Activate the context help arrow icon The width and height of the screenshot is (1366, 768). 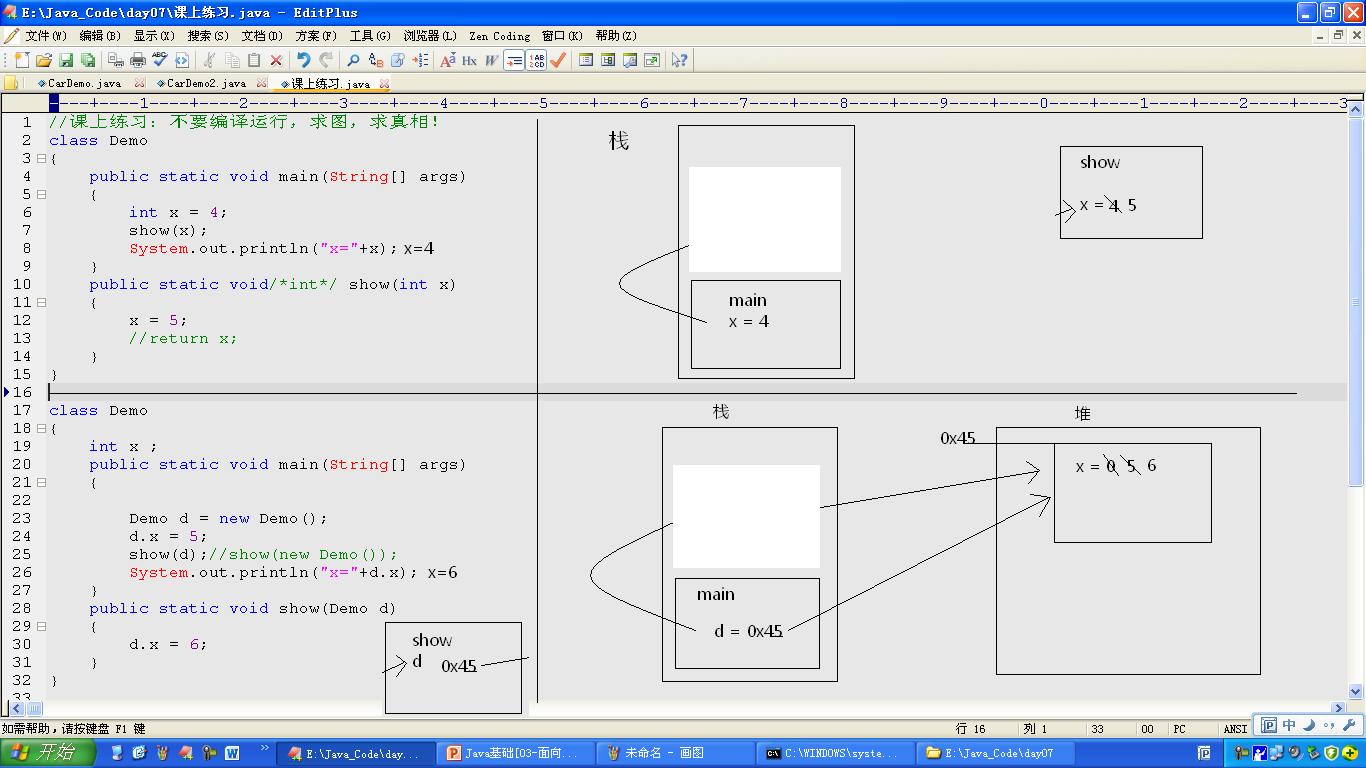680,60
